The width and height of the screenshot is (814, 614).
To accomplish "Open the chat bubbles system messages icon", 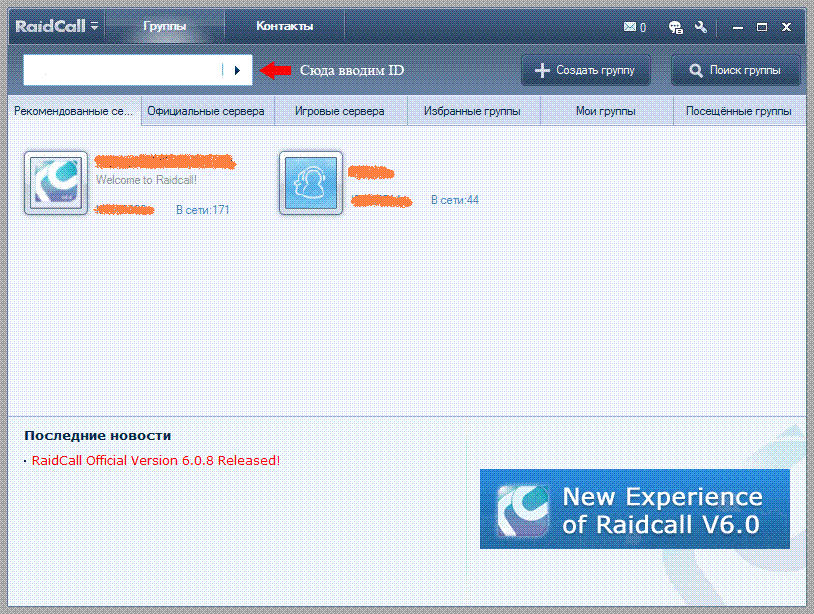I will pos(675,27).
